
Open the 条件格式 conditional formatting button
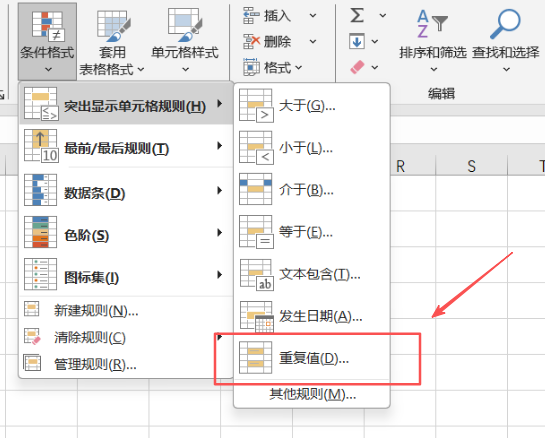[47, 42]
